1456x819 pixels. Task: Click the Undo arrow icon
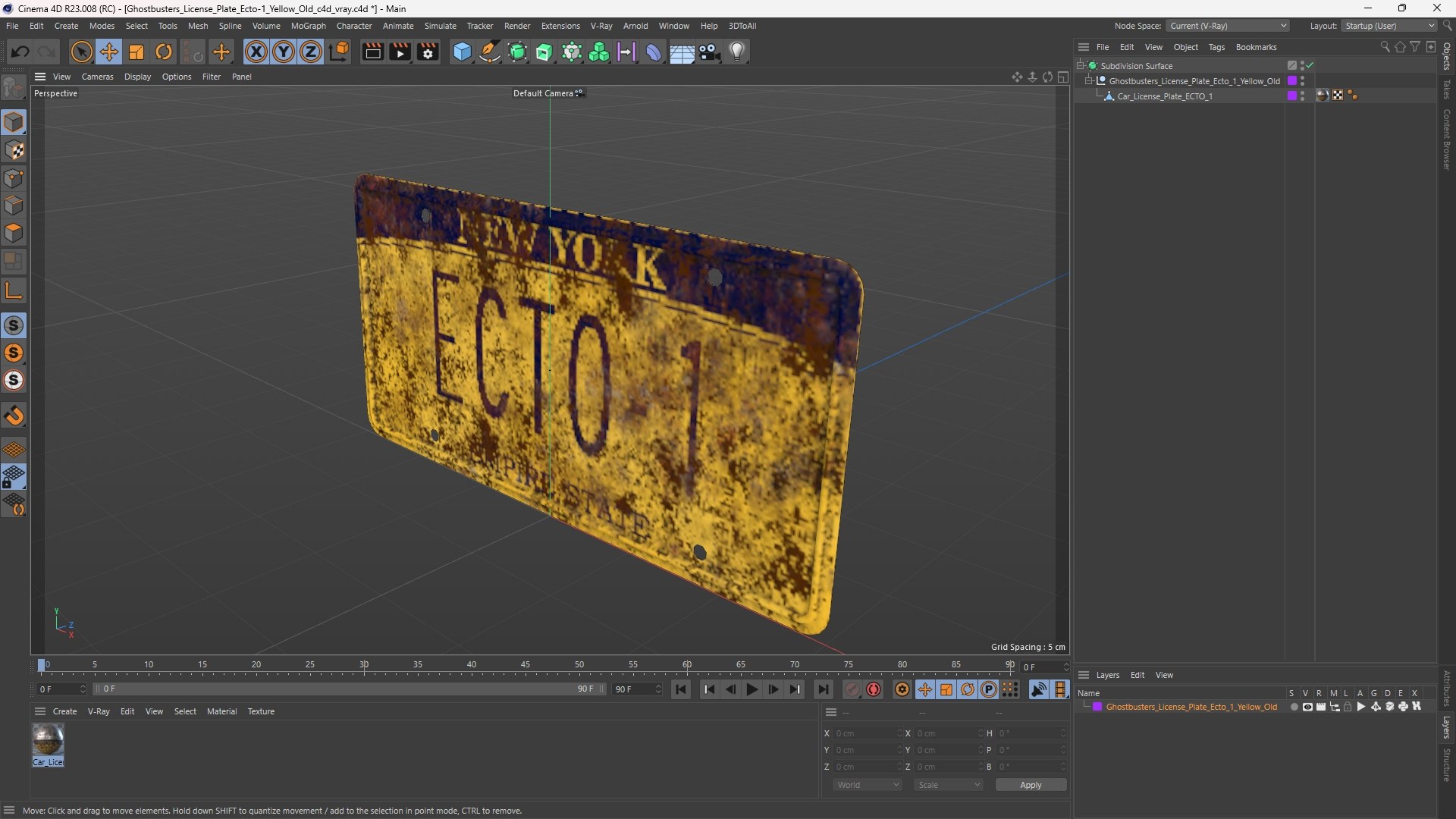20,52
